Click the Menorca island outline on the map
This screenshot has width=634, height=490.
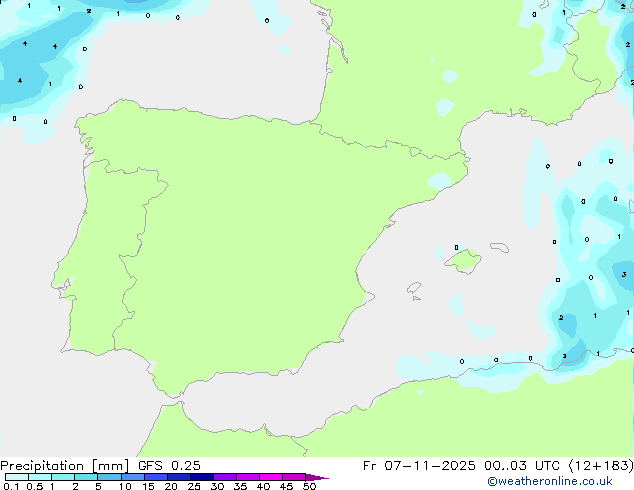tap(499, 247)
